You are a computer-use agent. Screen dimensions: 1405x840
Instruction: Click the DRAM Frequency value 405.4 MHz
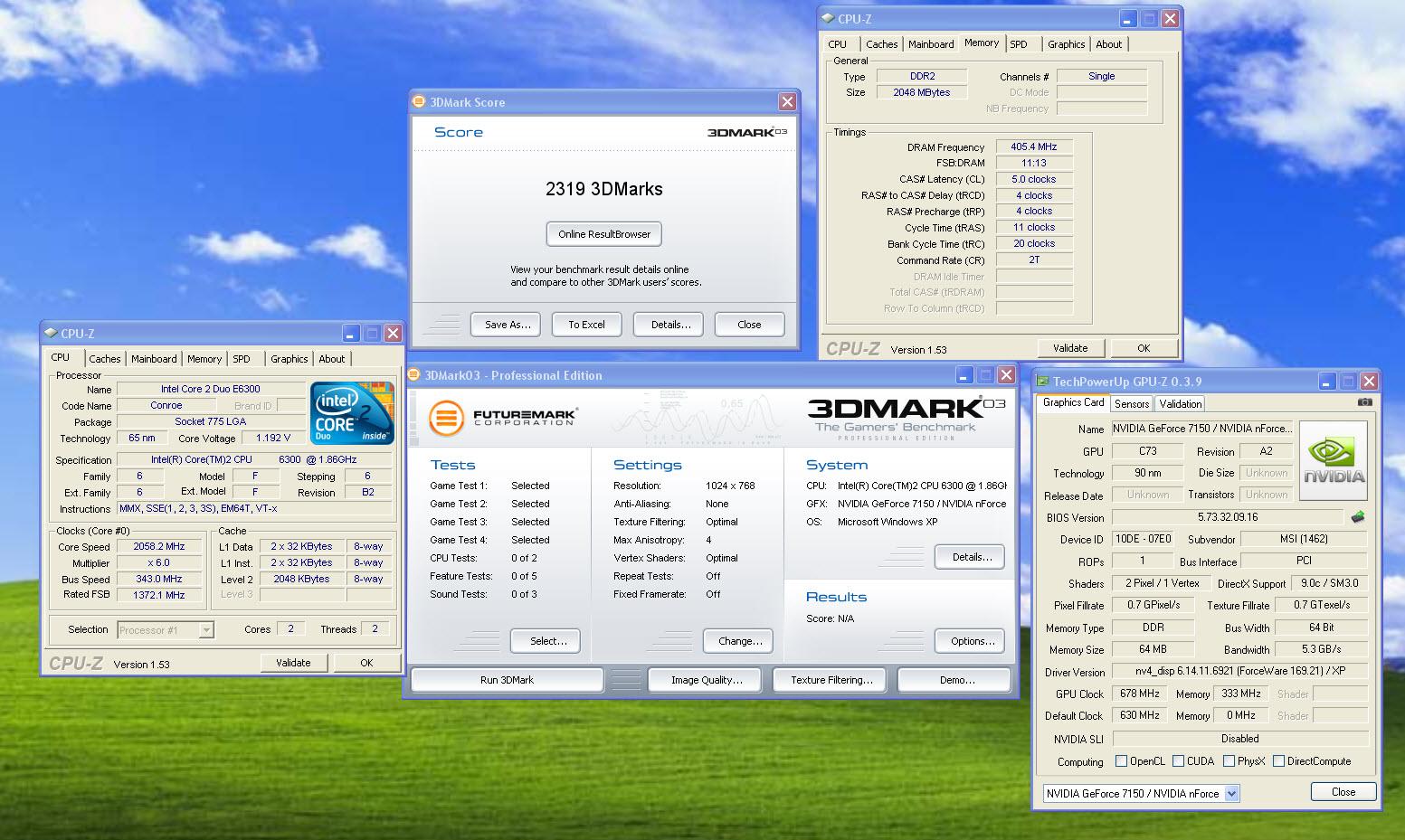[x=1034, y=146]
